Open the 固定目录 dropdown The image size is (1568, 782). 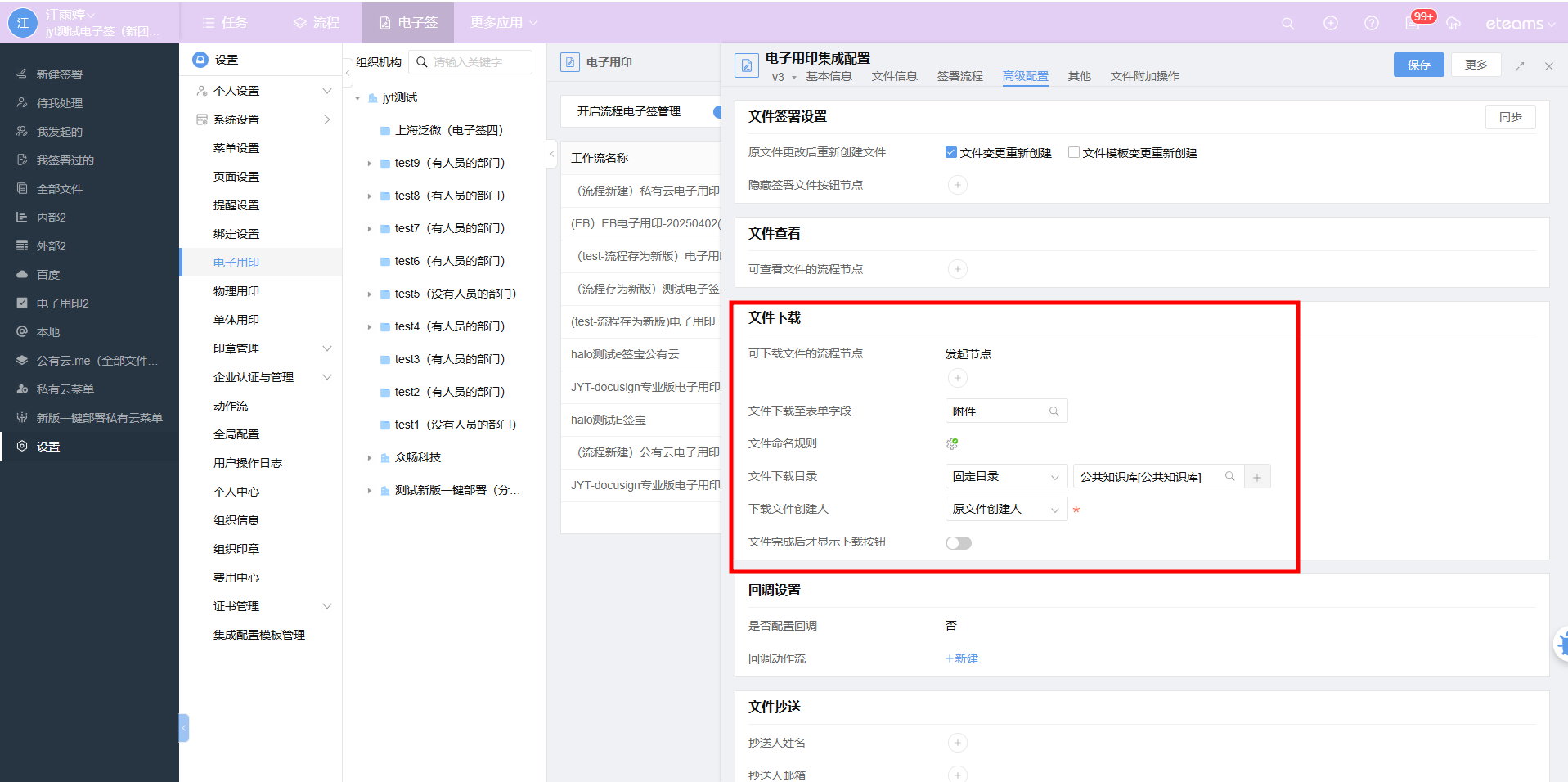click(1006, 477)
